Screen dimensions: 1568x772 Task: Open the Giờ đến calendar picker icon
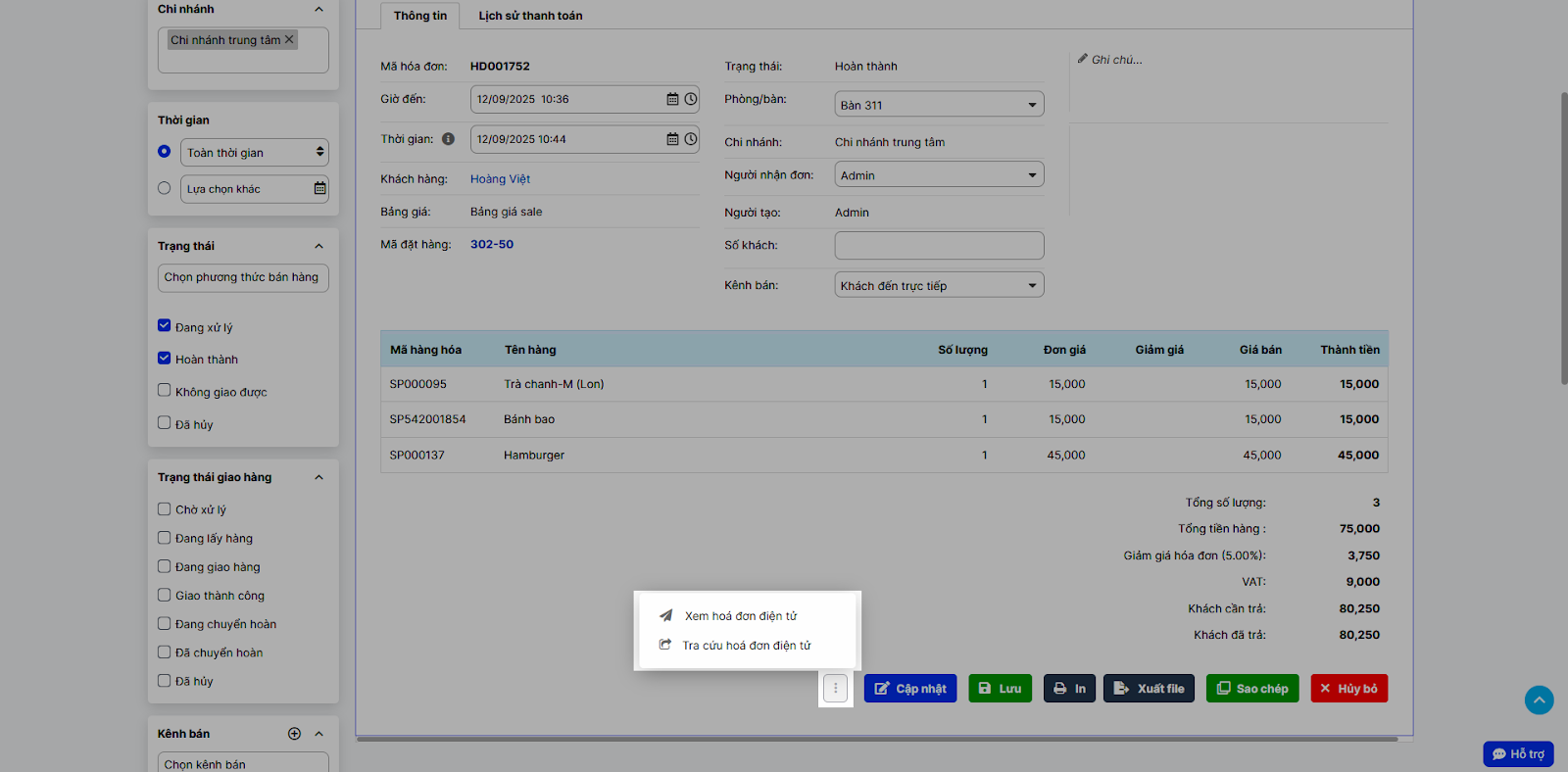tap(672, 99)
